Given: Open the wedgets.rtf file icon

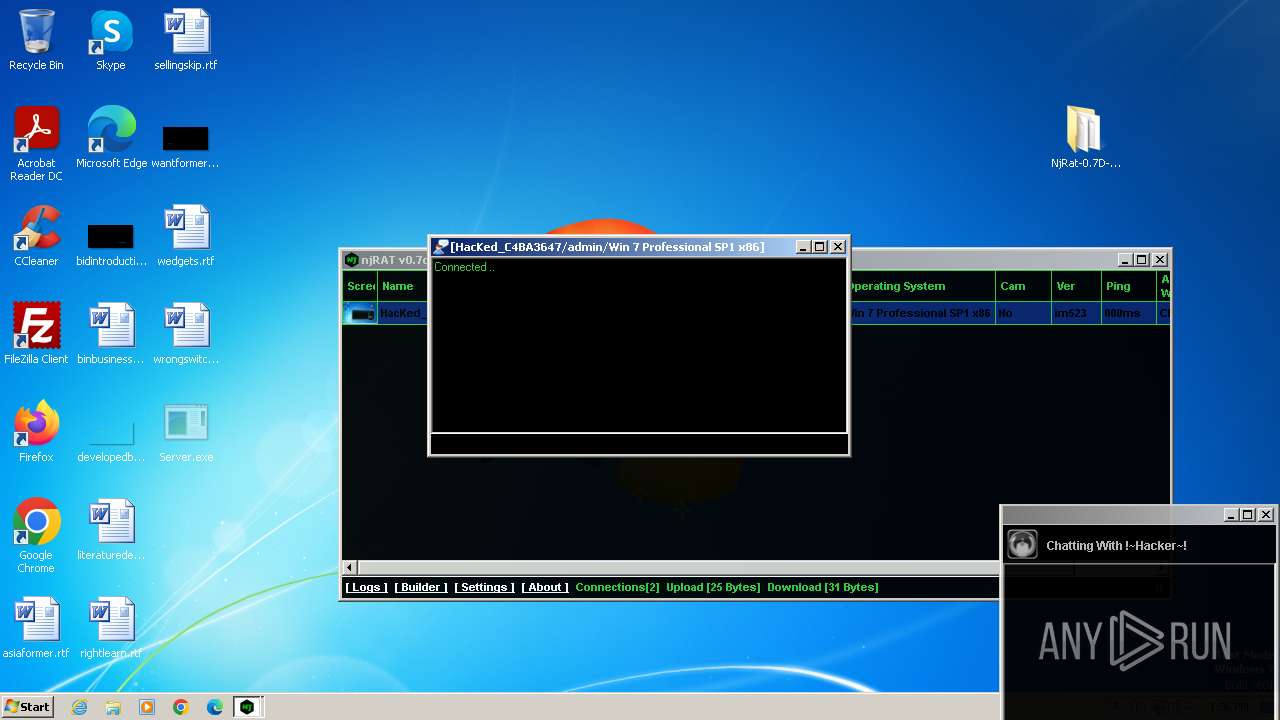Looking at the screenshot, I should [185, 236].
